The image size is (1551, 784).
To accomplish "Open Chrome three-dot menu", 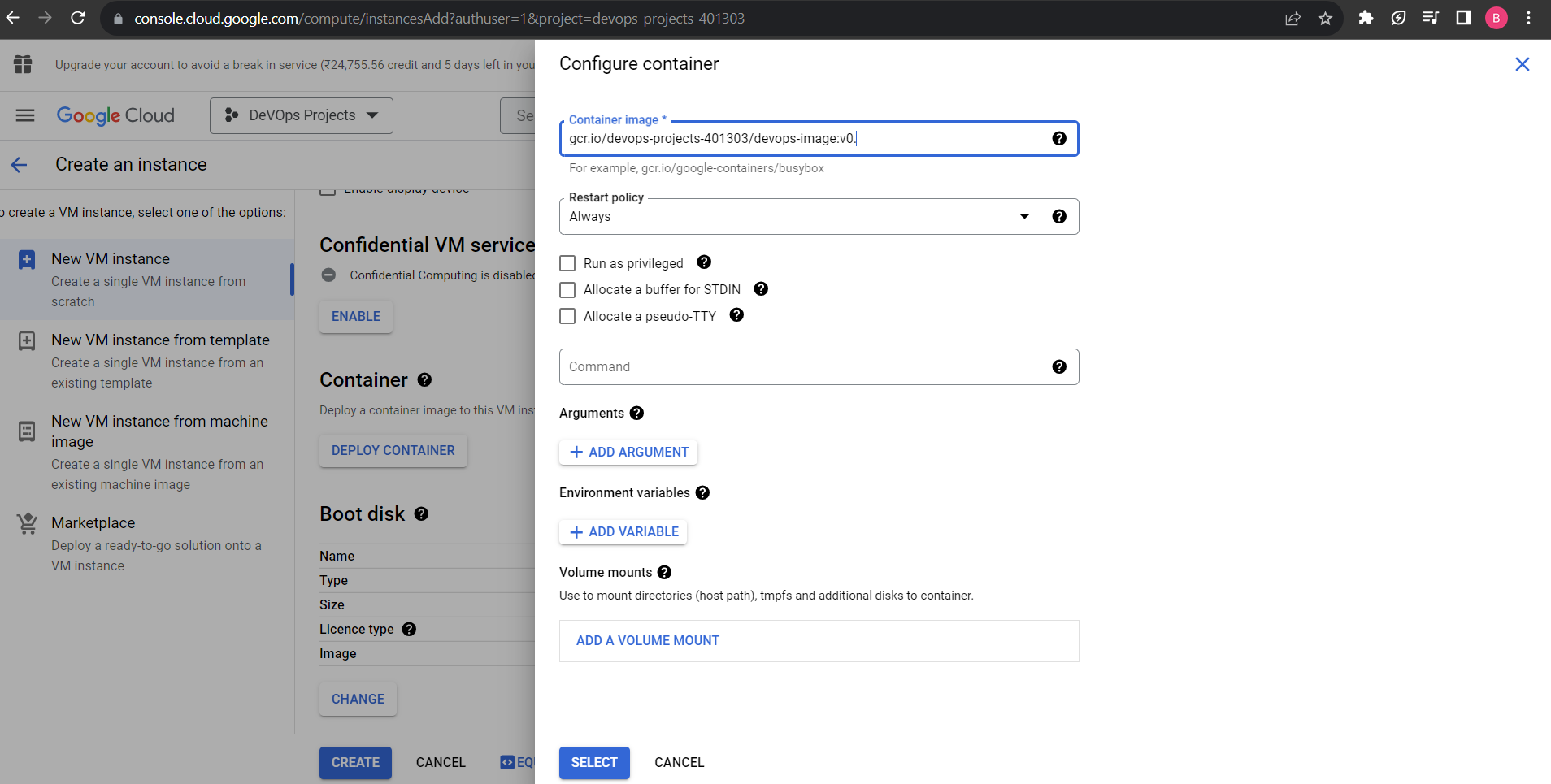I will click(1528, 18).
